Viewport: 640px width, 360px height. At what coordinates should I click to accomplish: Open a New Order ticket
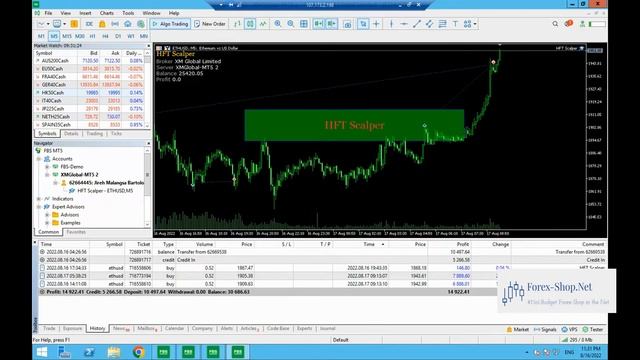[210, 24]
